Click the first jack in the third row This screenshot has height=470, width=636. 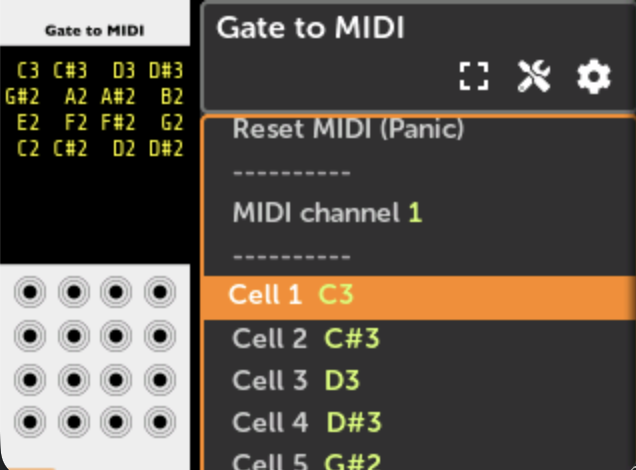coord(30,380)
